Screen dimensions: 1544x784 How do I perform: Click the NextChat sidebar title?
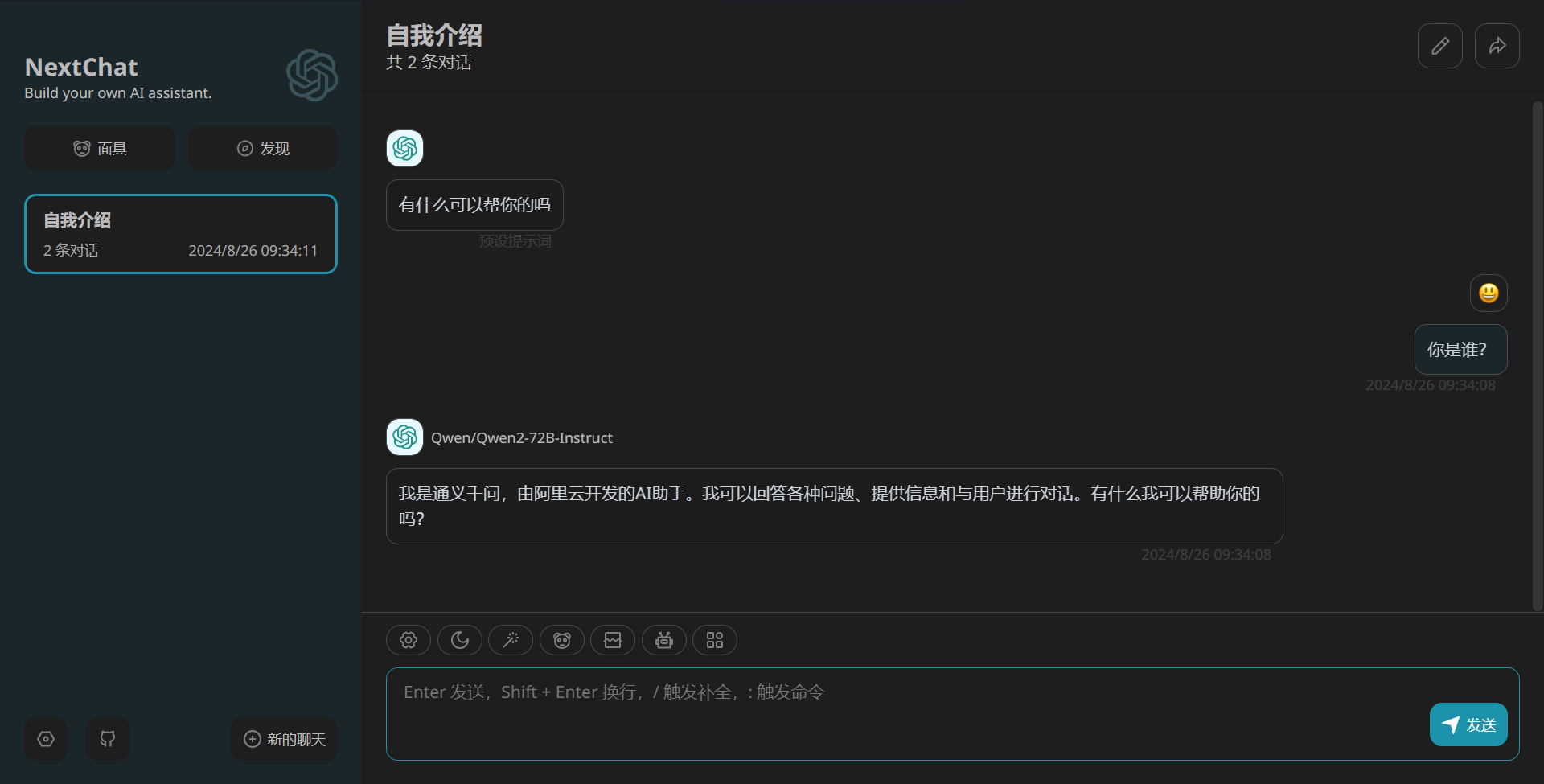[81, 67]
